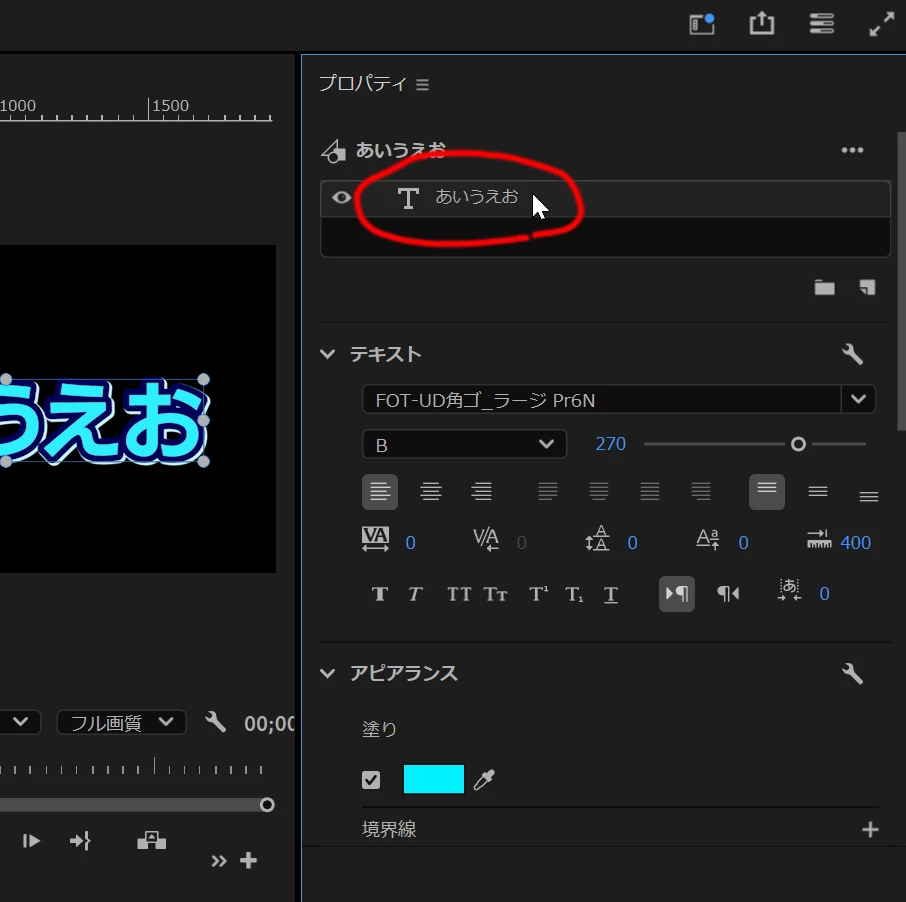
Task: Toggle underline text style
Action: point(611,595)
